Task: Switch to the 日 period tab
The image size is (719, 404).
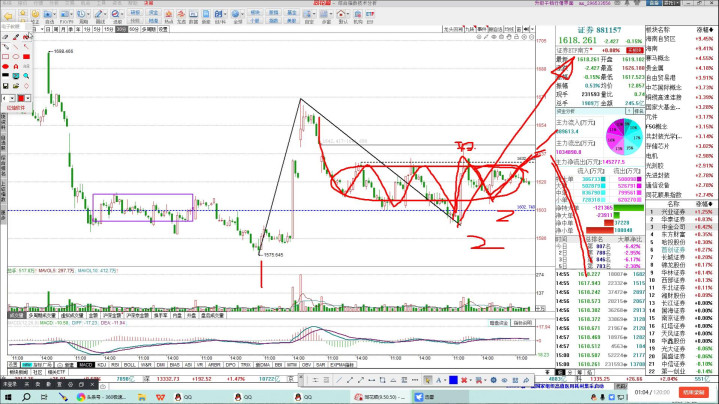Action: point(48,29)
